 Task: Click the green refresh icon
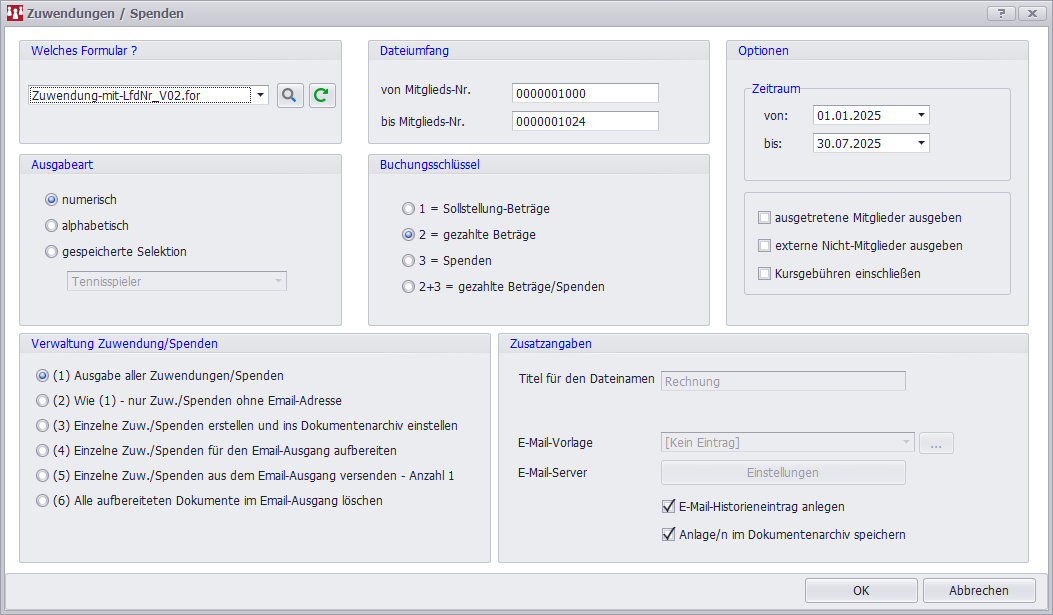(322, 95)
